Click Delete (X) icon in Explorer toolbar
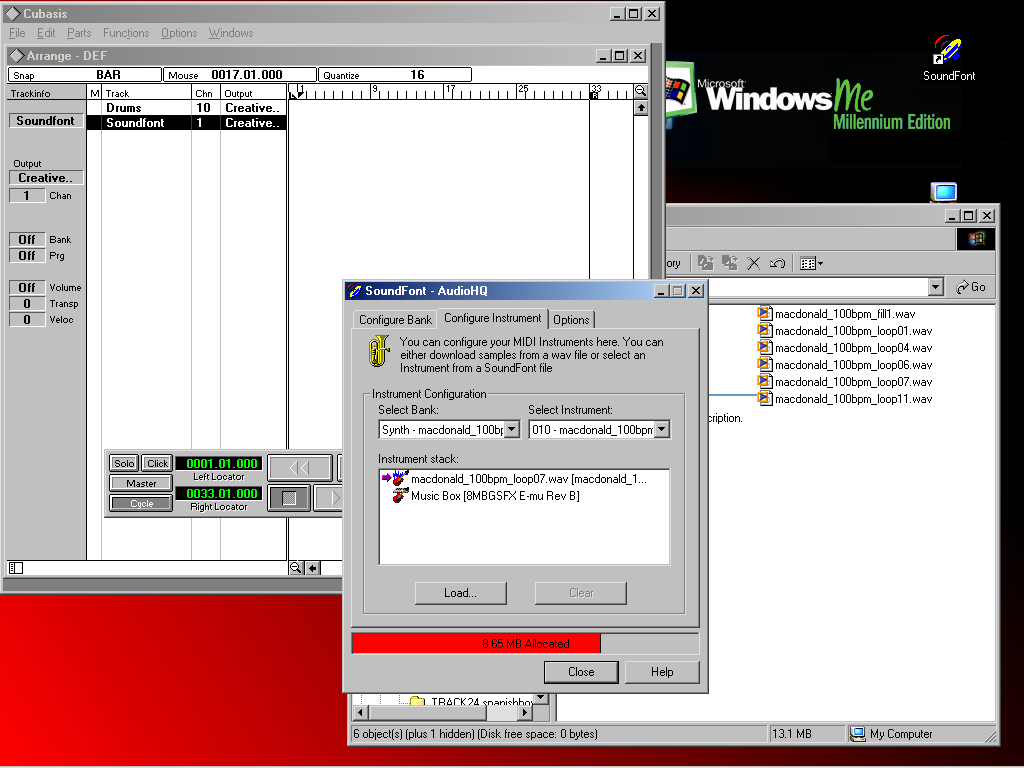Image resolution: width=1024 pixels, height=768 pixels. click(754, 263)
